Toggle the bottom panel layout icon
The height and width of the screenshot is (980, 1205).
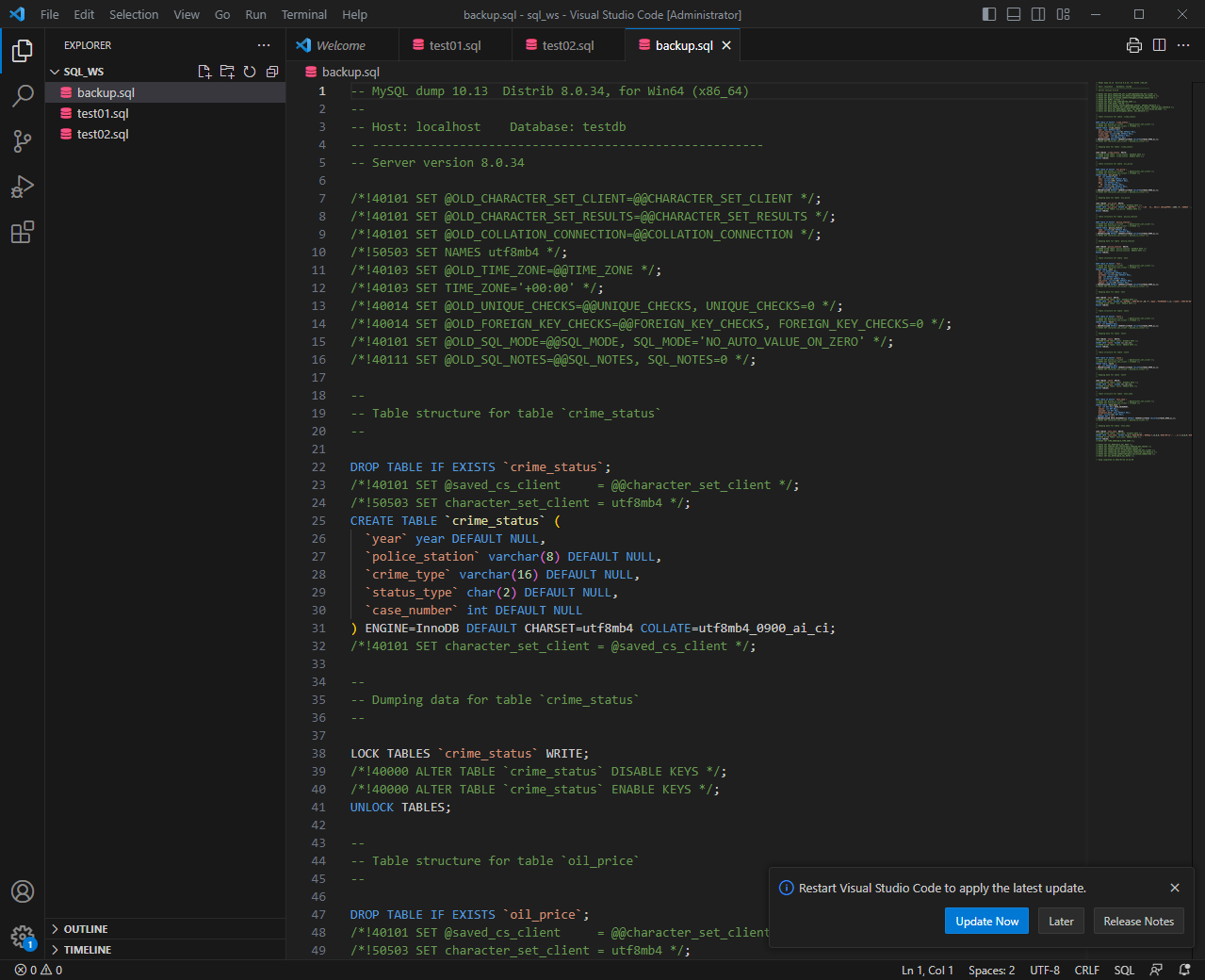point(1014,14)
